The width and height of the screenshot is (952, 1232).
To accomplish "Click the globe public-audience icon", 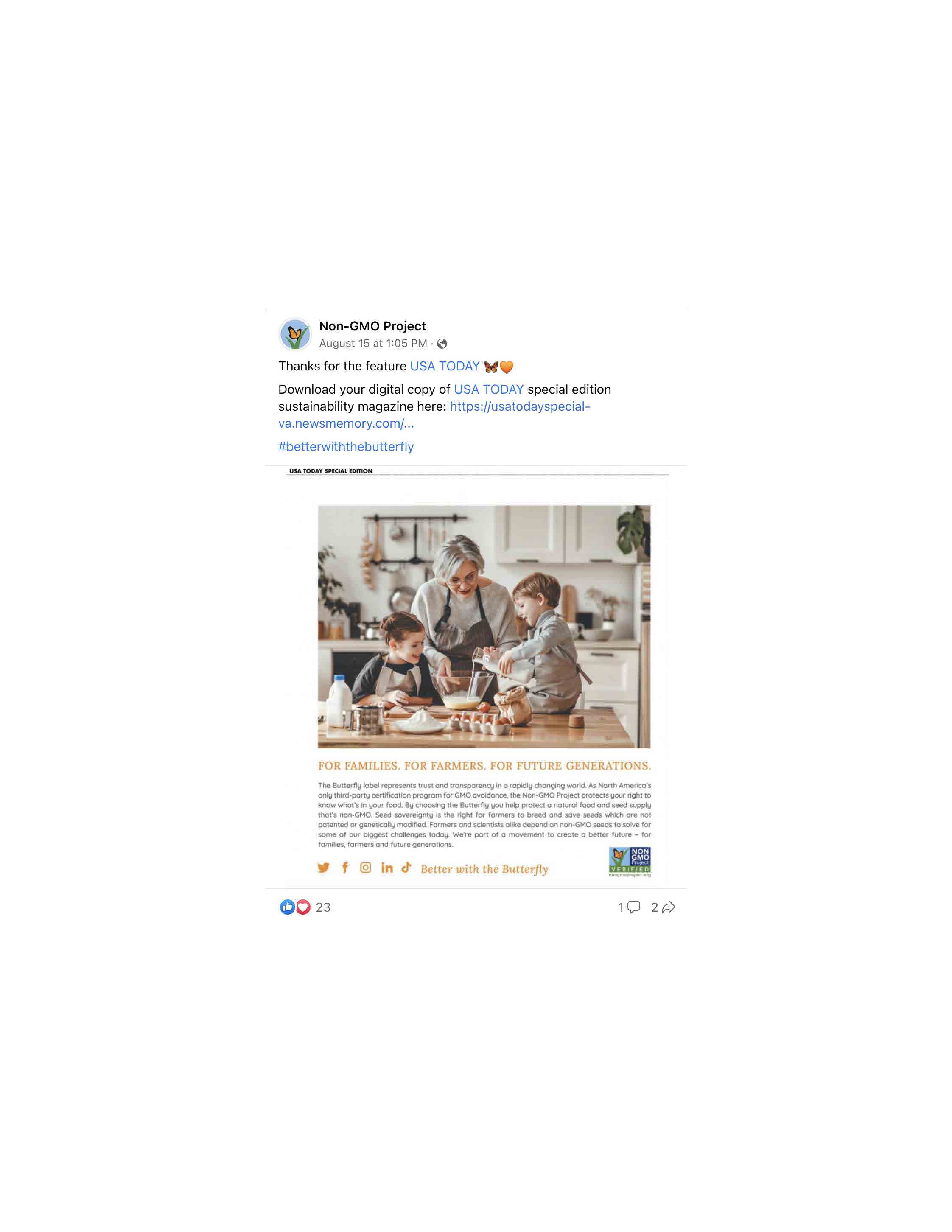I will tap(442, 344).
